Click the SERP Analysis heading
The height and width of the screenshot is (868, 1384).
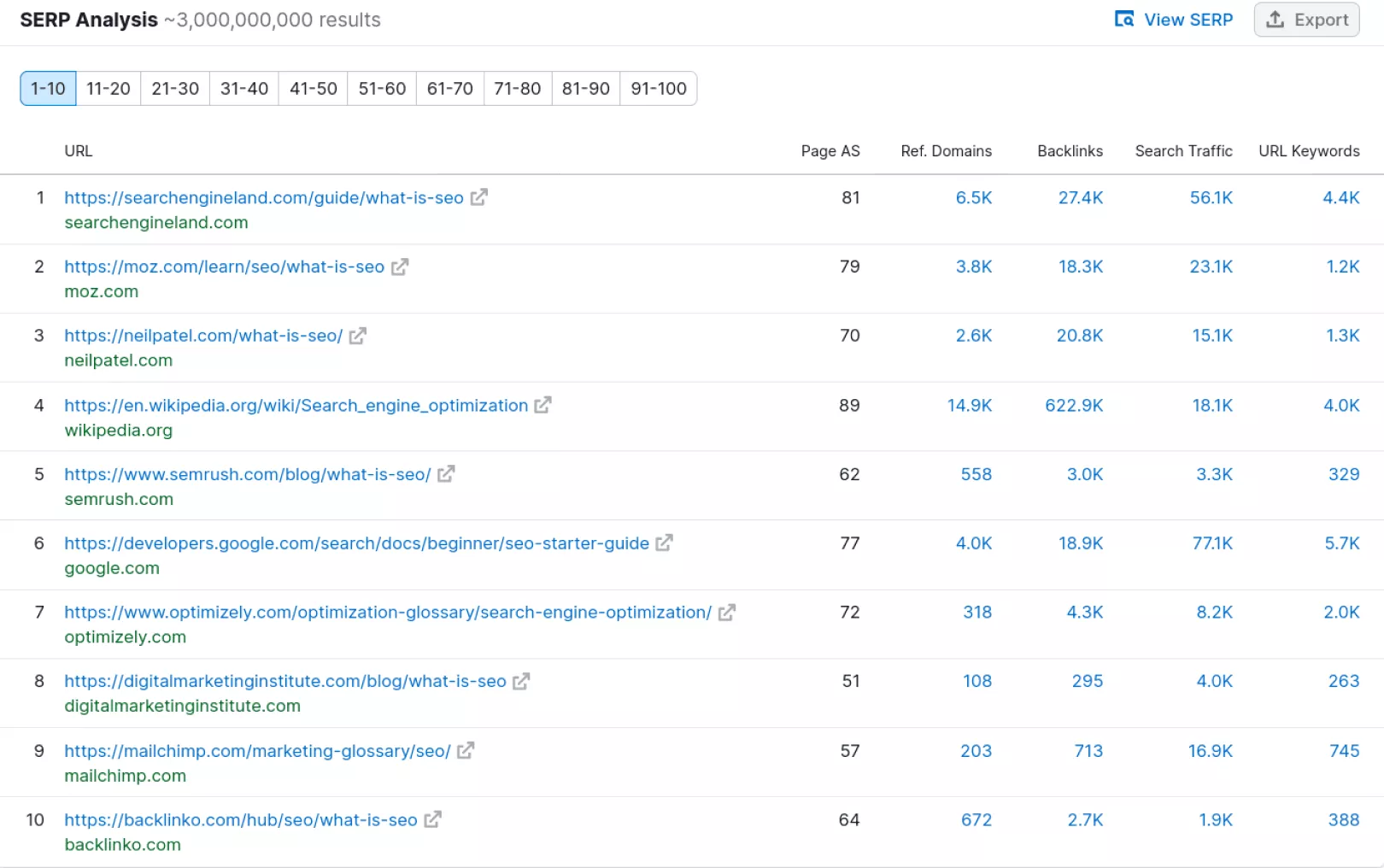(89, 20)
